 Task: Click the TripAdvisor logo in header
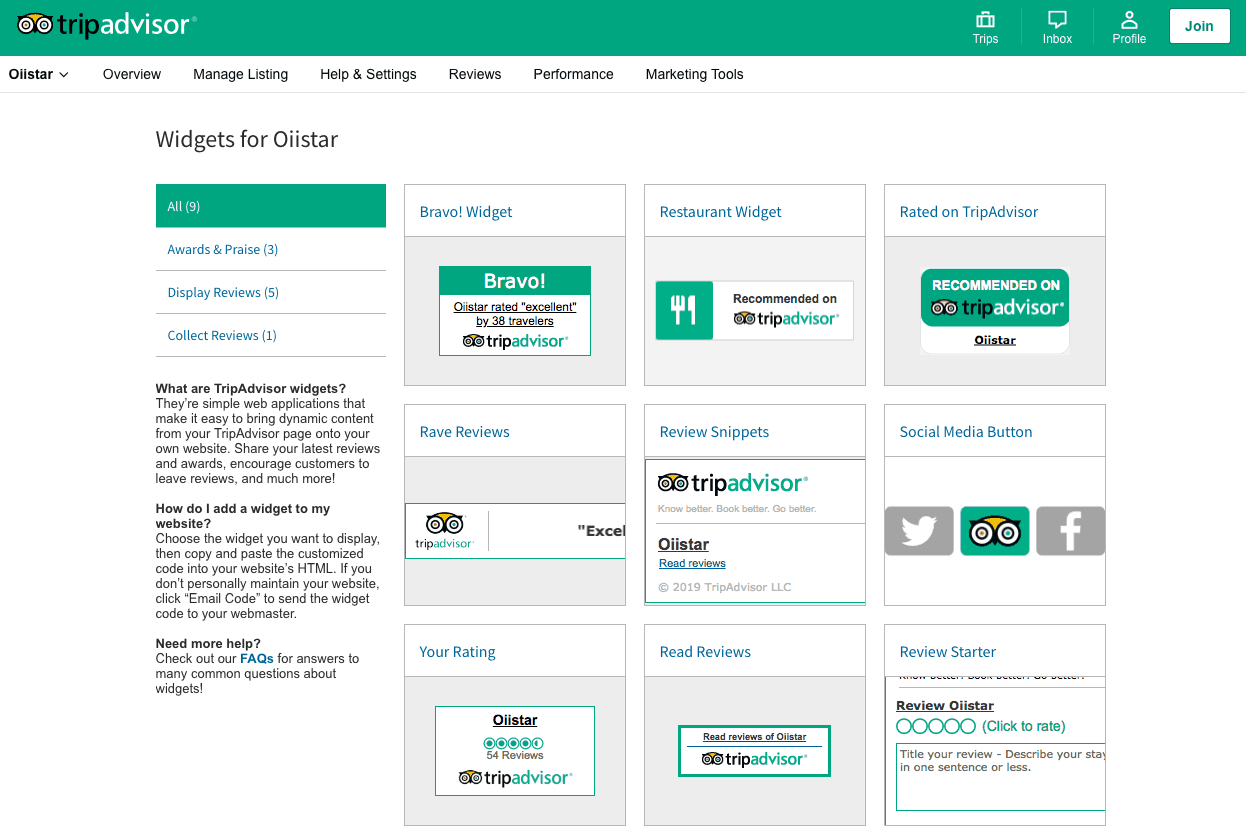coord(107,25)
